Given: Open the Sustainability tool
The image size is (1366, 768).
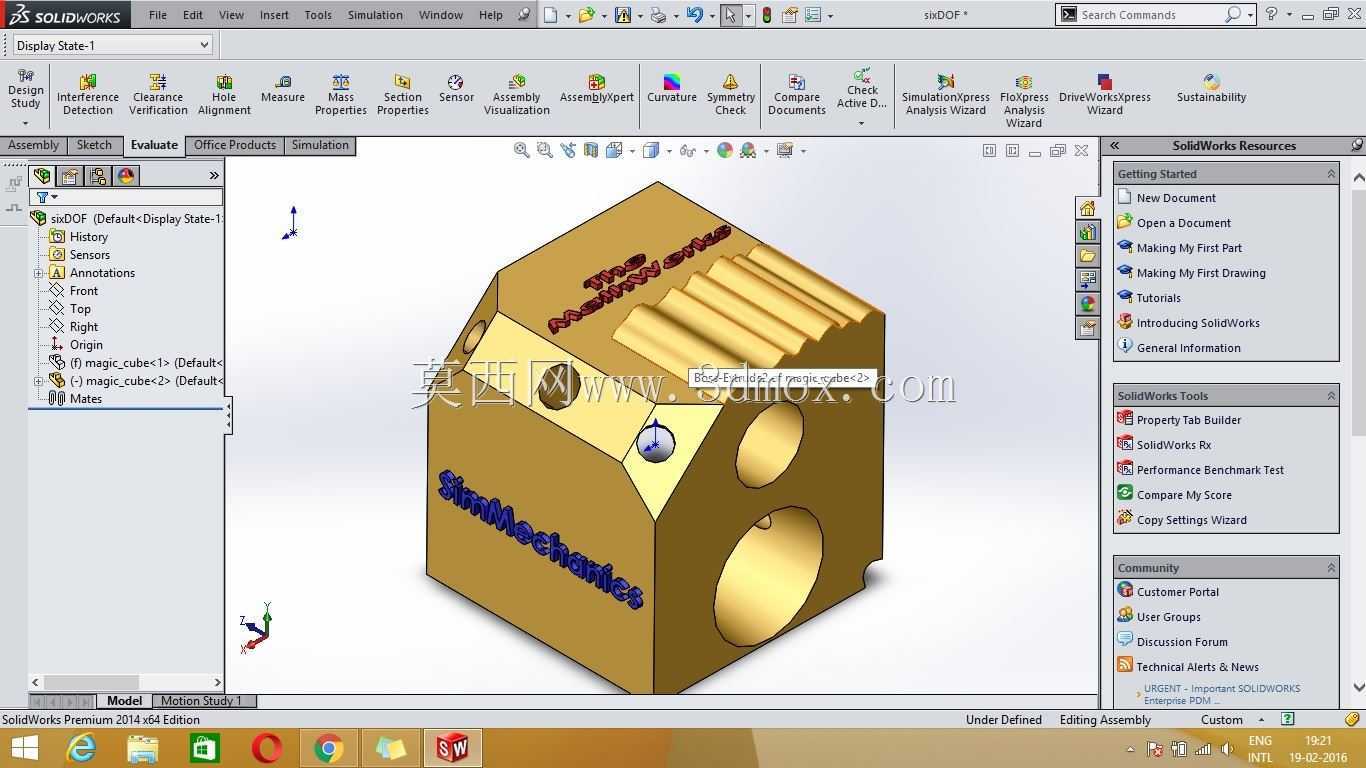Looking at the screenshot, I should tap(1211, 88).
